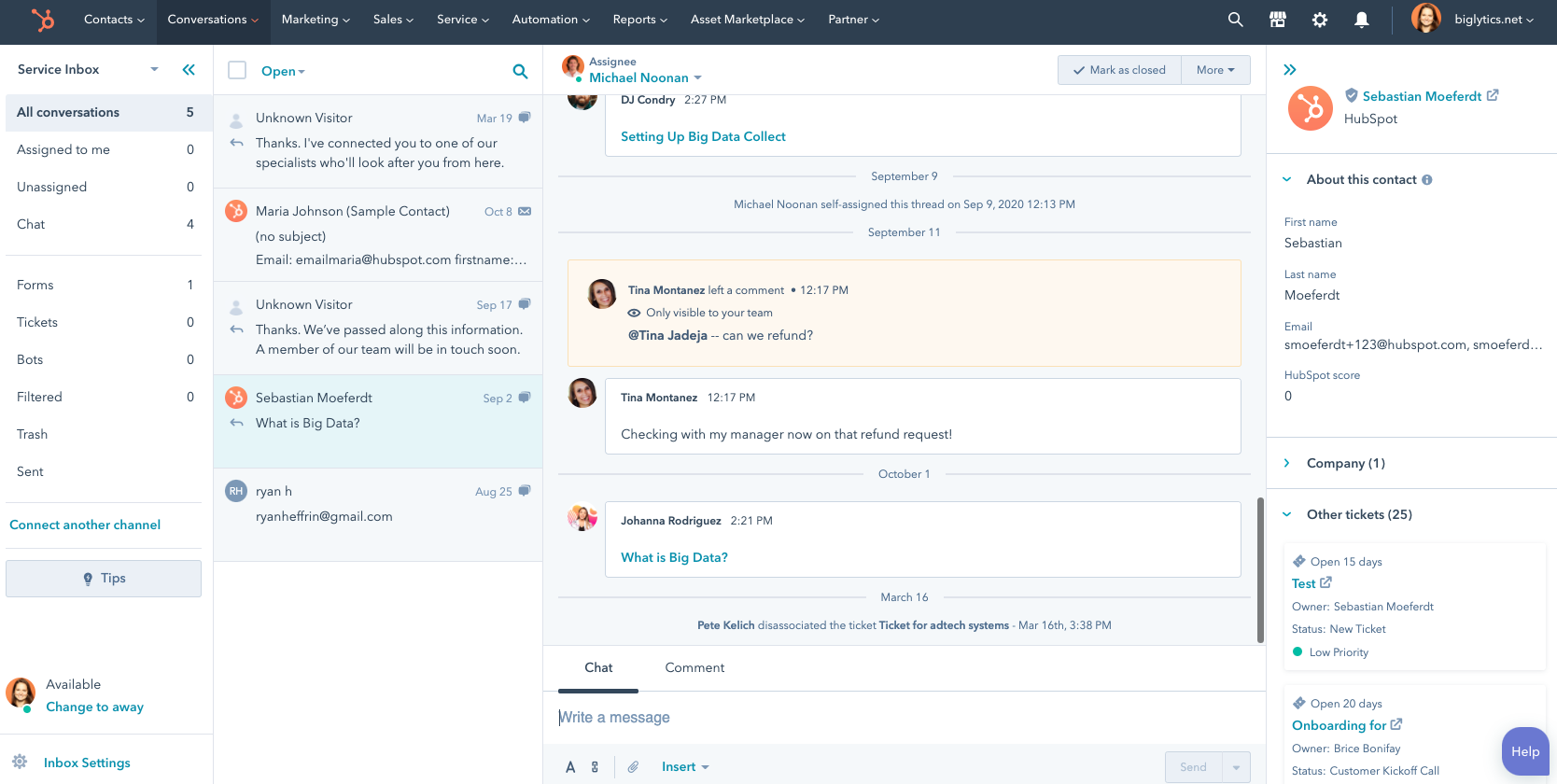Switch to the Comment tab
Image resolution: width=1557 pixels, height=784 pixels.
click(694, 667)
